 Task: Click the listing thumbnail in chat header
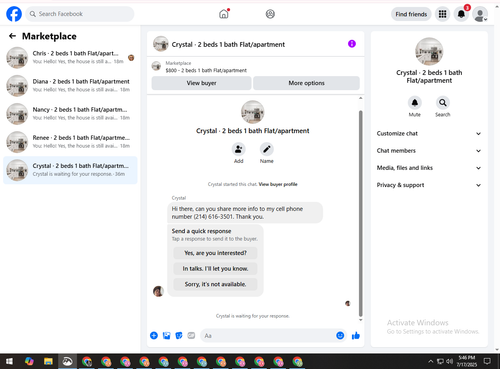161,44
